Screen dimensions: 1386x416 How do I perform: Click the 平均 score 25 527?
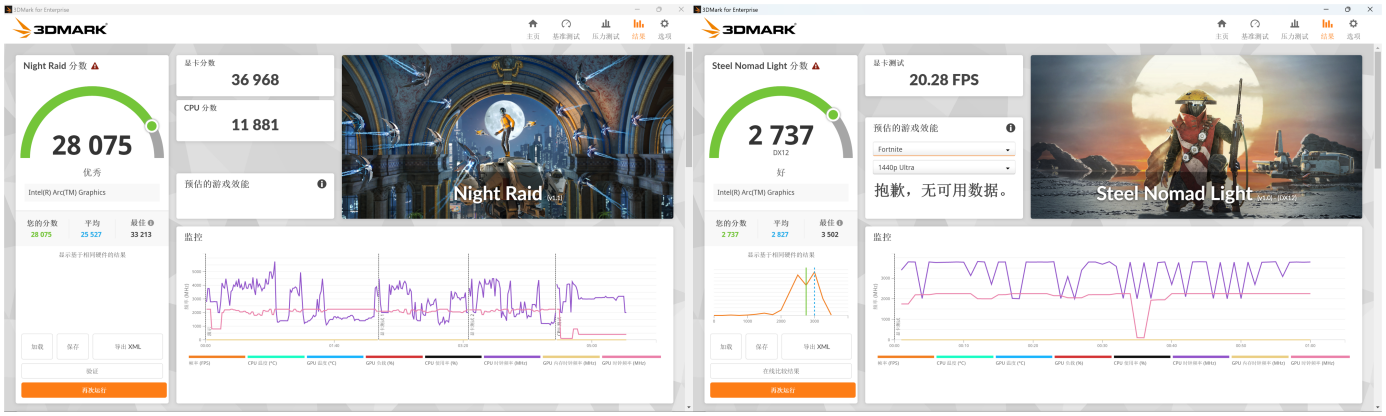pos(92,234)
